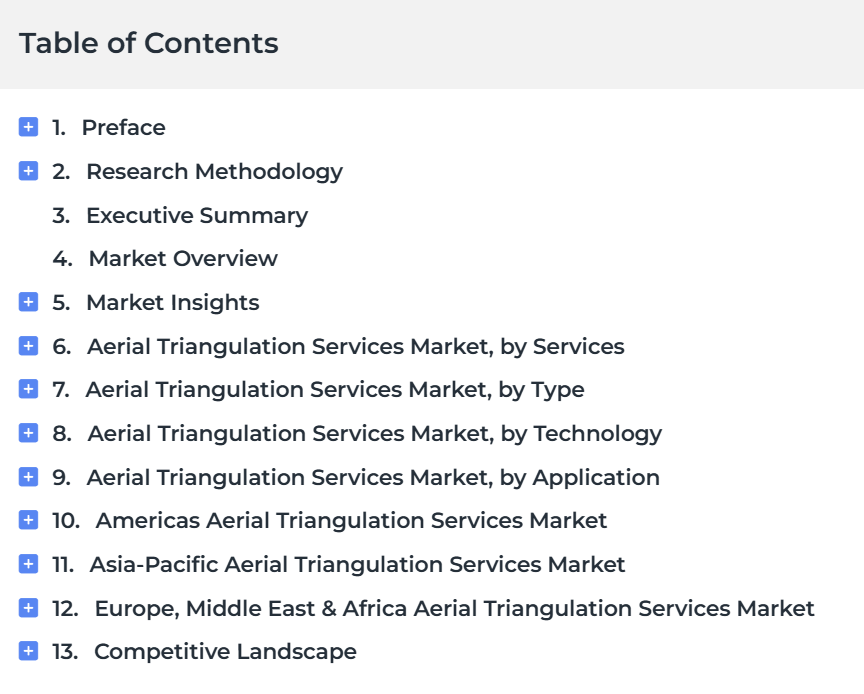Expand the Americas market plus icon
This screenshot has width=864, height=694.
[x=28, y=520]
